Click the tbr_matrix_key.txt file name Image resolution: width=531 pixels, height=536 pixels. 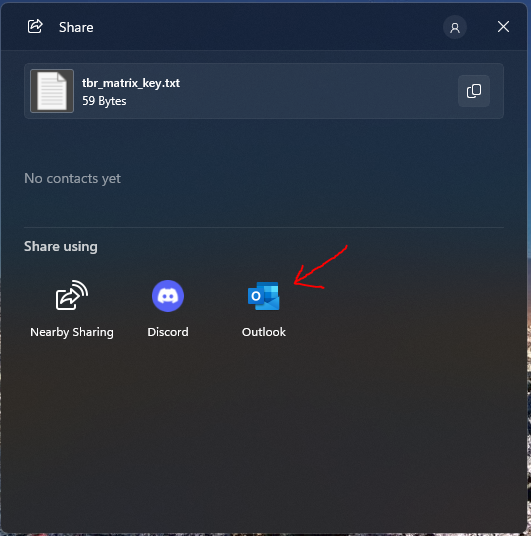pos(131,83)
